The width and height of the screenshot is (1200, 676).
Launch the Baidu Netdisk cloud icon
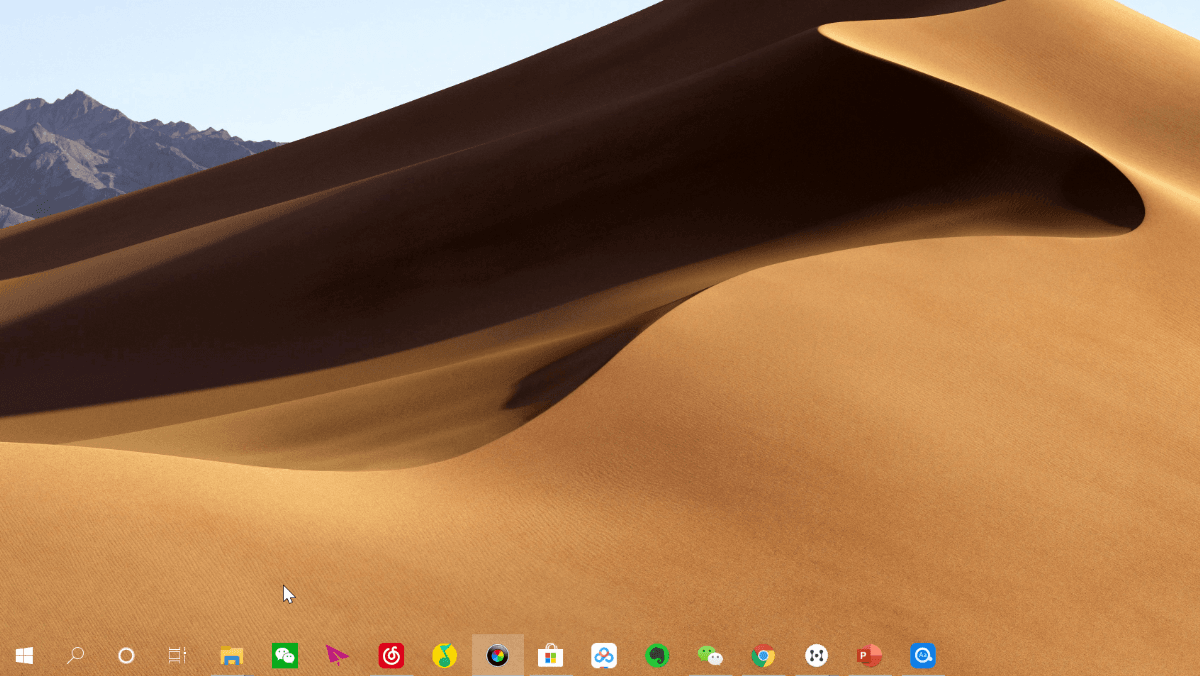(x=603, y=656)
